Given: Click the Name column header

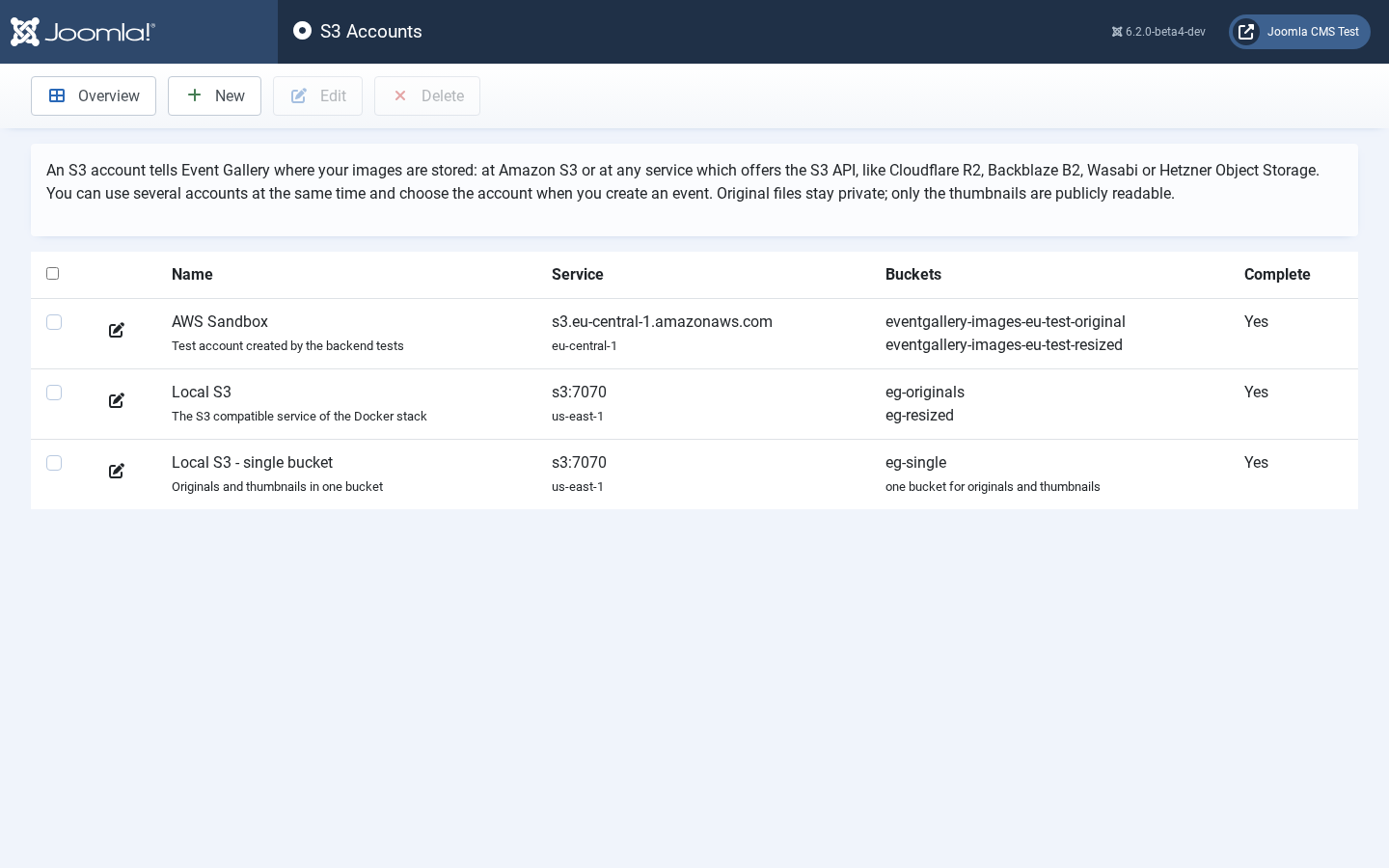Looking at the screenshot, I should 192,274.
